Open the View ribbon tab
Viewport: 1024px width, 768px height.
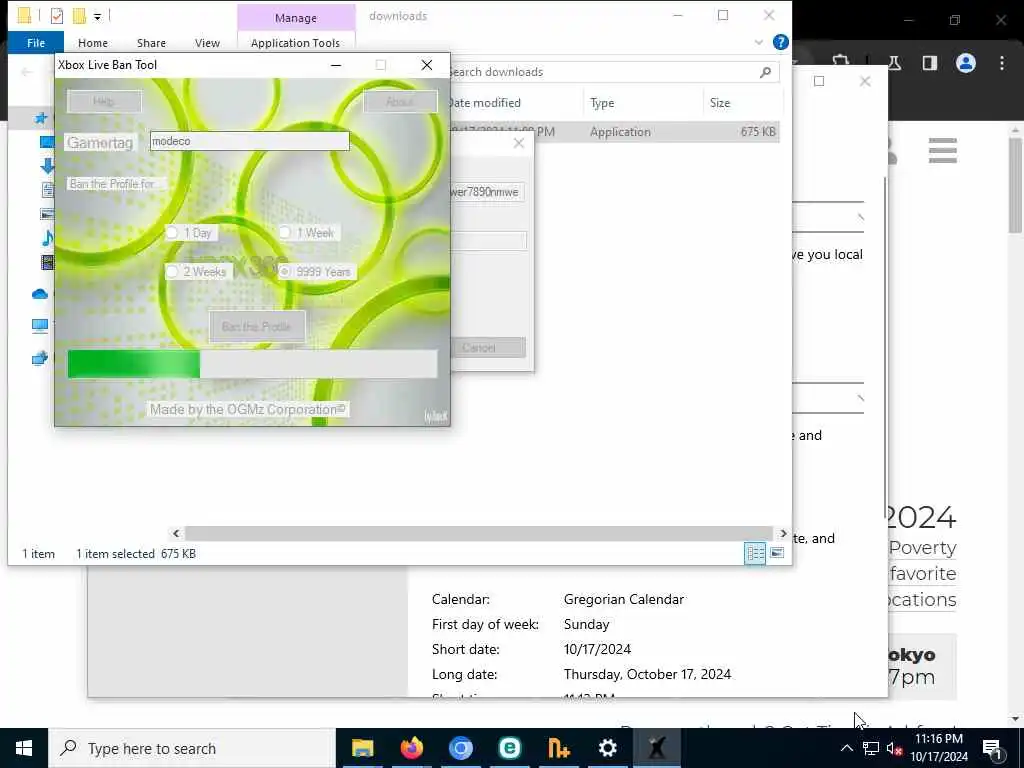point(207,43)
